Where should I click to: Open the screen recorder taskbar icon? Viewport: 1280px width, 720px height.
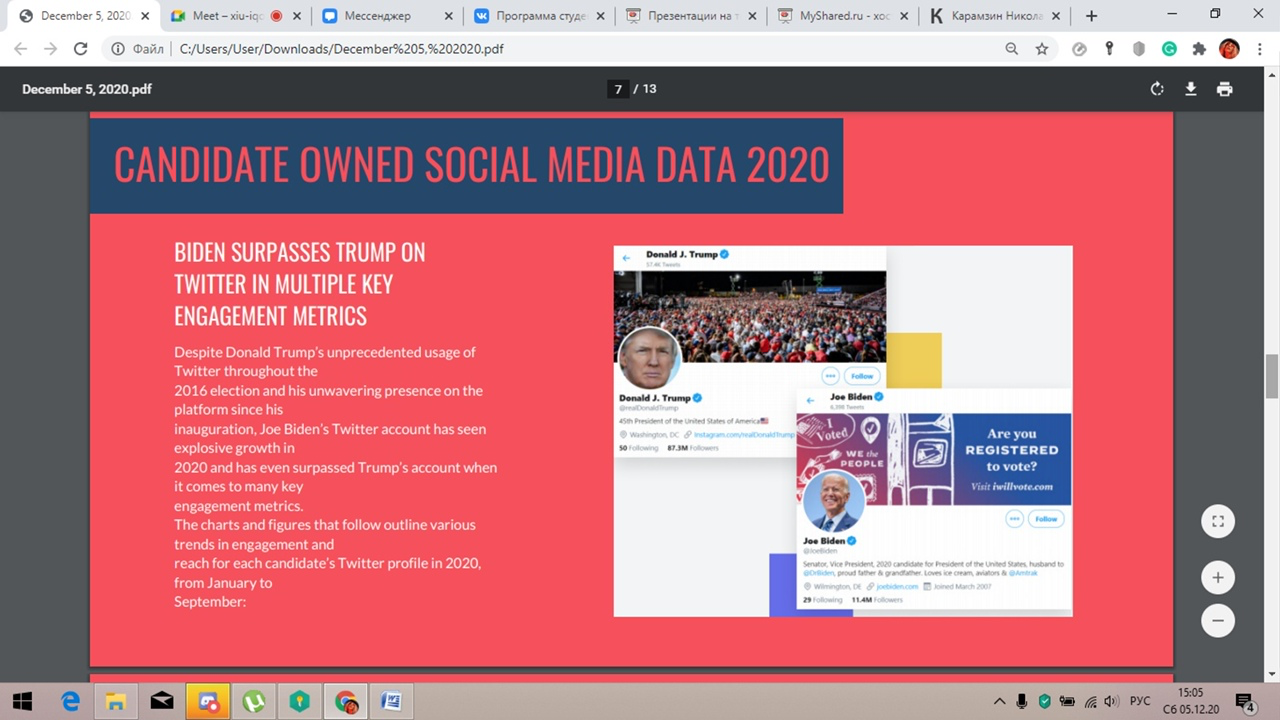pos(208,701)
